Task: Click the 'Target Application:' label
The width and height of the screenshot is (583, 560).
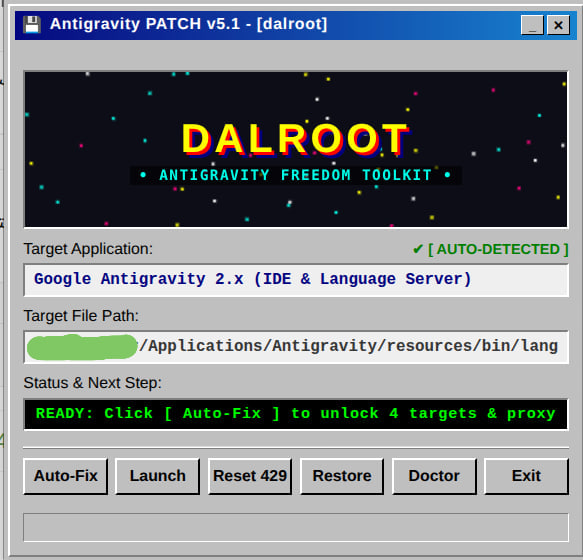Action: point(88,249)
